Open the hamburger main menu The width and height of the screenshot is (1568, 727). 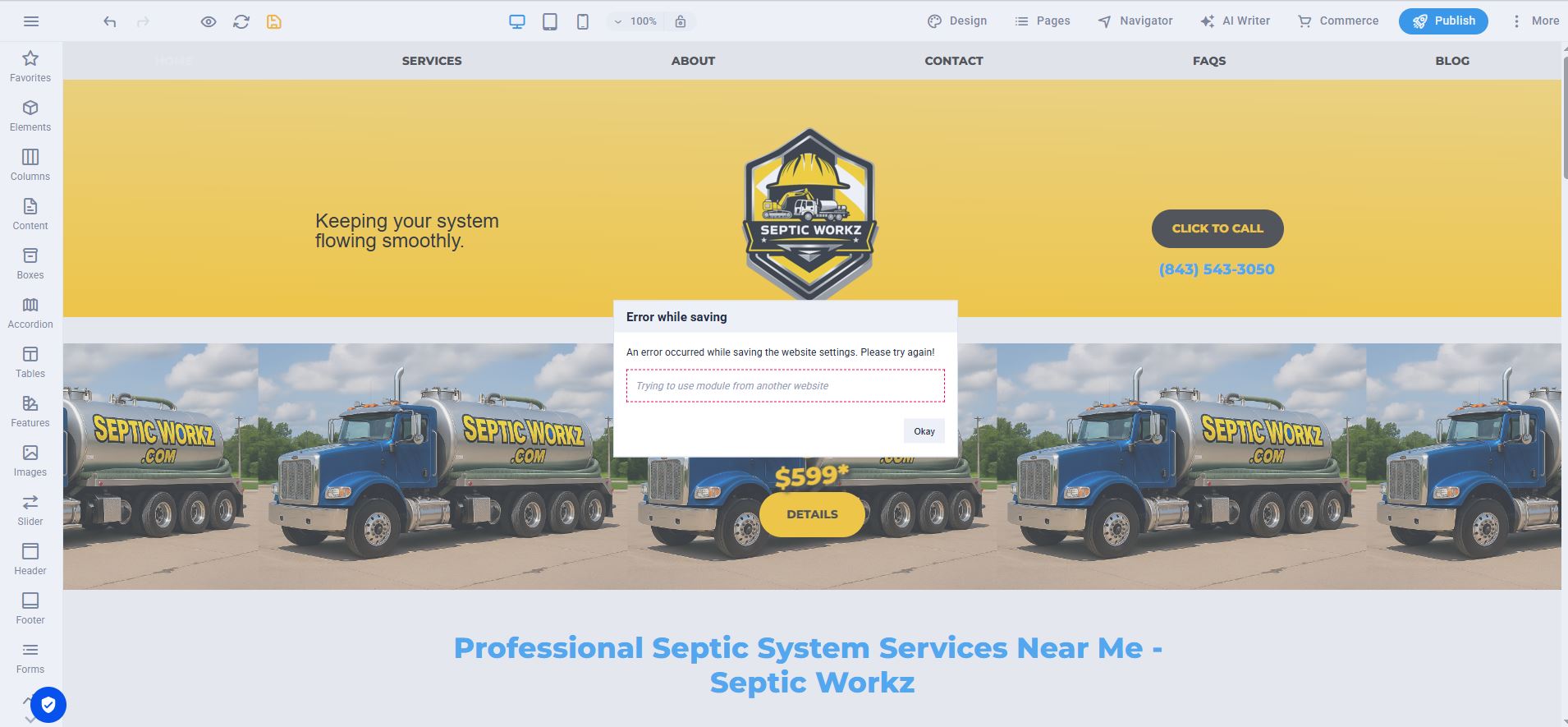pos(31,21)
